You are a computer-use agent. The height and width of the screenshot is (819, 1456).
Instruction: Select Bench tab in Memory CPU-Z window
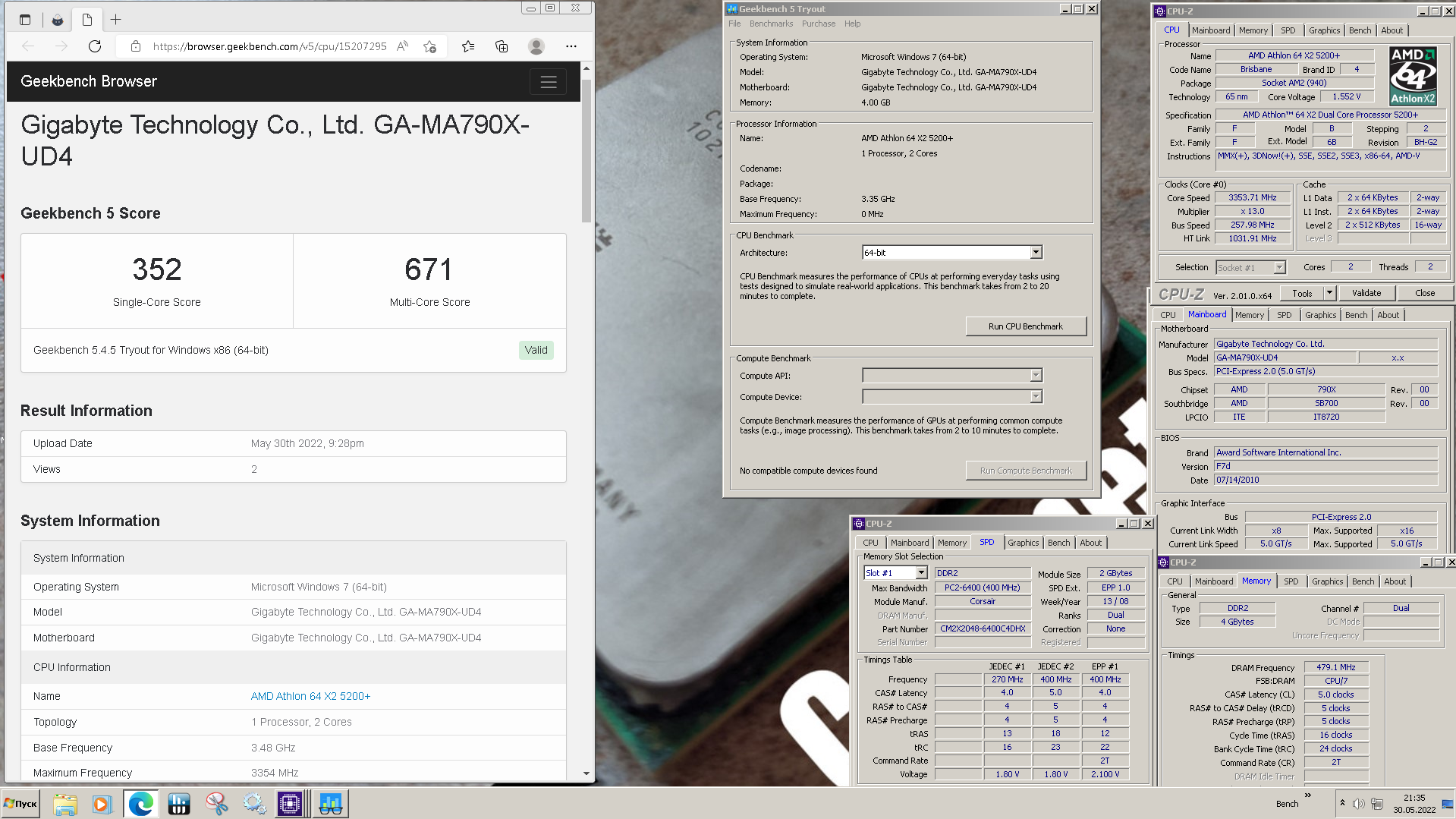(1363, 581)
